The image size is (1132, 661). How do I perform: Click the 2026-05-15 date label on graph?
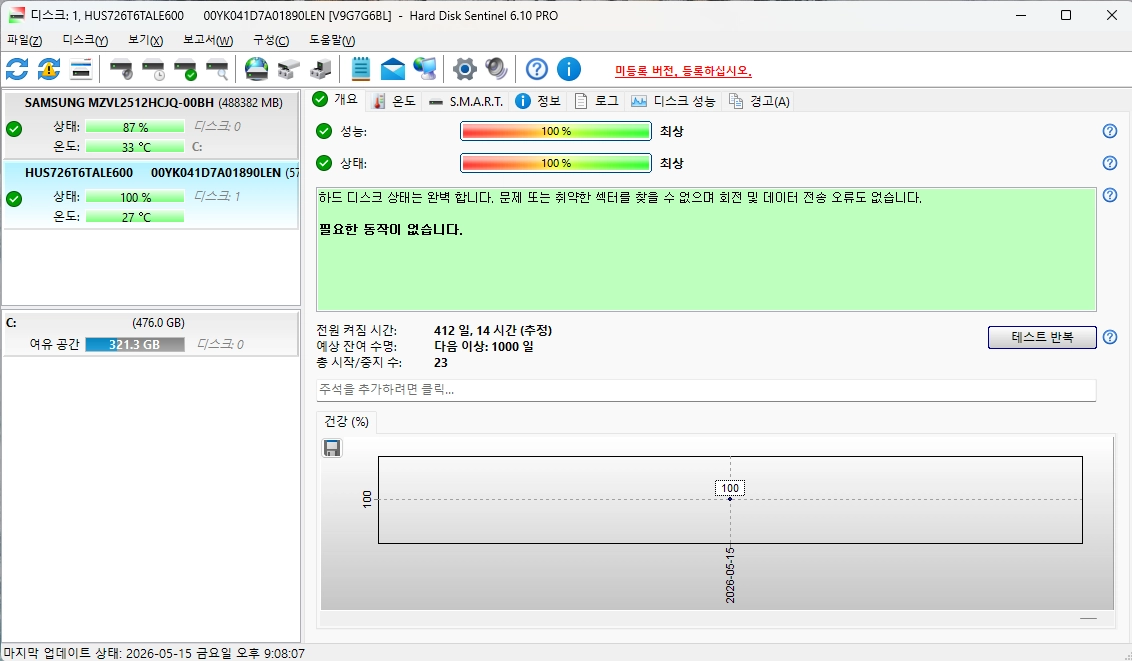point(730,575)
